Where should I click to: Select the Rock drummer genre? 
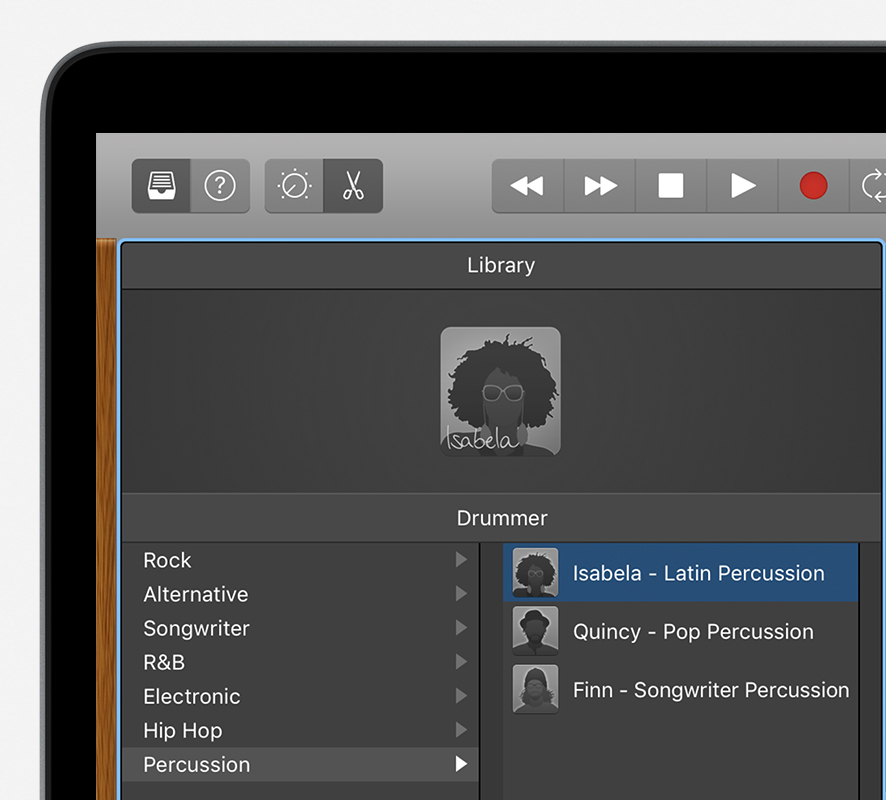click(x=300, y=560)
